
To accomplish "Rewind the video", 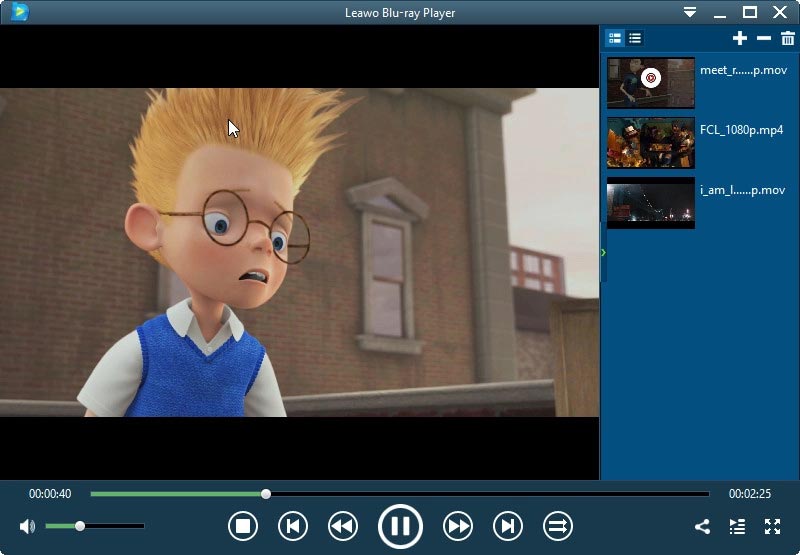I will pos(343,526).
